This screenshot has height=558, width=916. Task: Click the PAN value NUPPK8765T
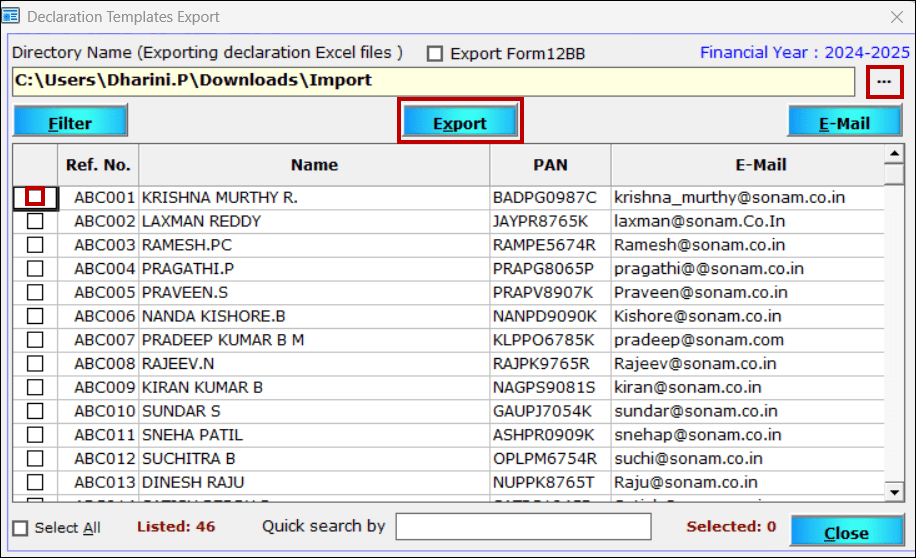click(543, 483)
